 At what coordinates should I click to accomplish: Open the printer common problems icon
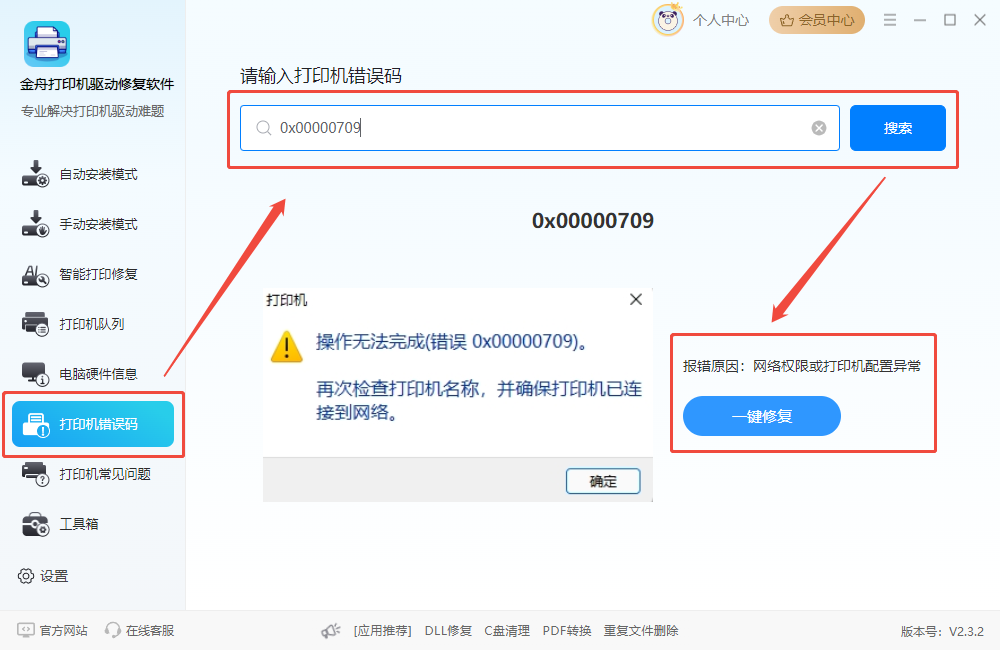point(35,474)
